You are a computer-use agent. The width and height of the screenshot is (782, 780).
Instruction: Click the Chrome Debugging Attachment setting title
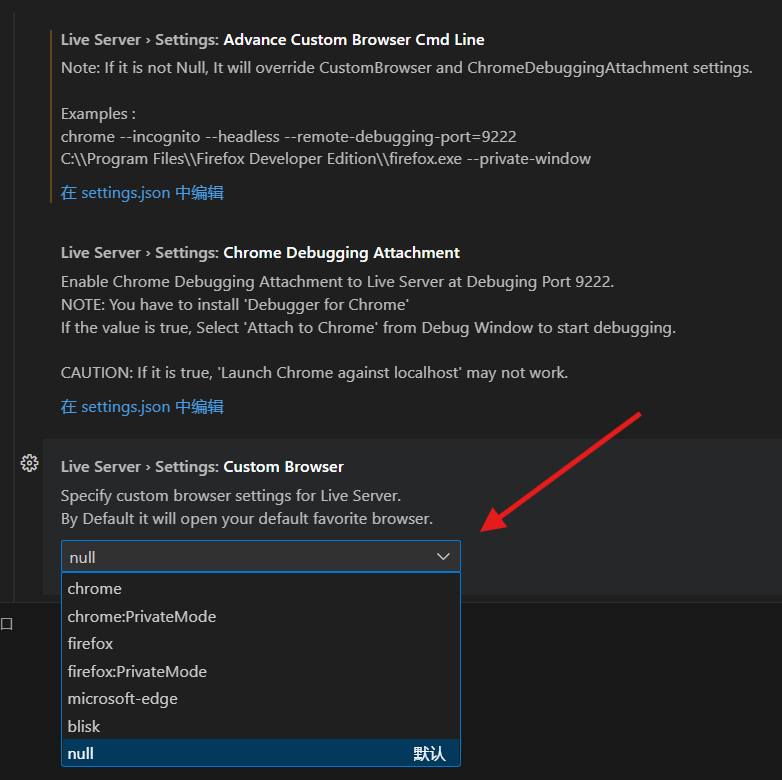pos(260,253)
